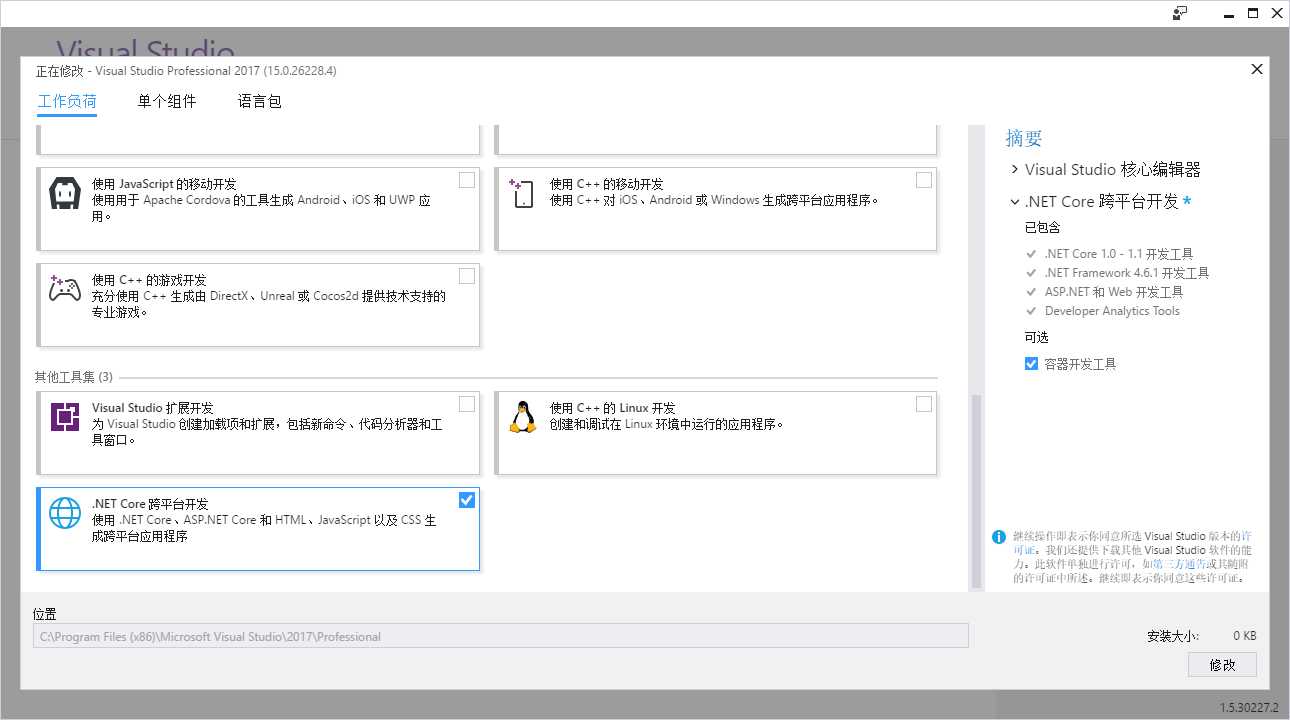
Task: Click the Visual Studio extension development icon
Action: (65, 416)
